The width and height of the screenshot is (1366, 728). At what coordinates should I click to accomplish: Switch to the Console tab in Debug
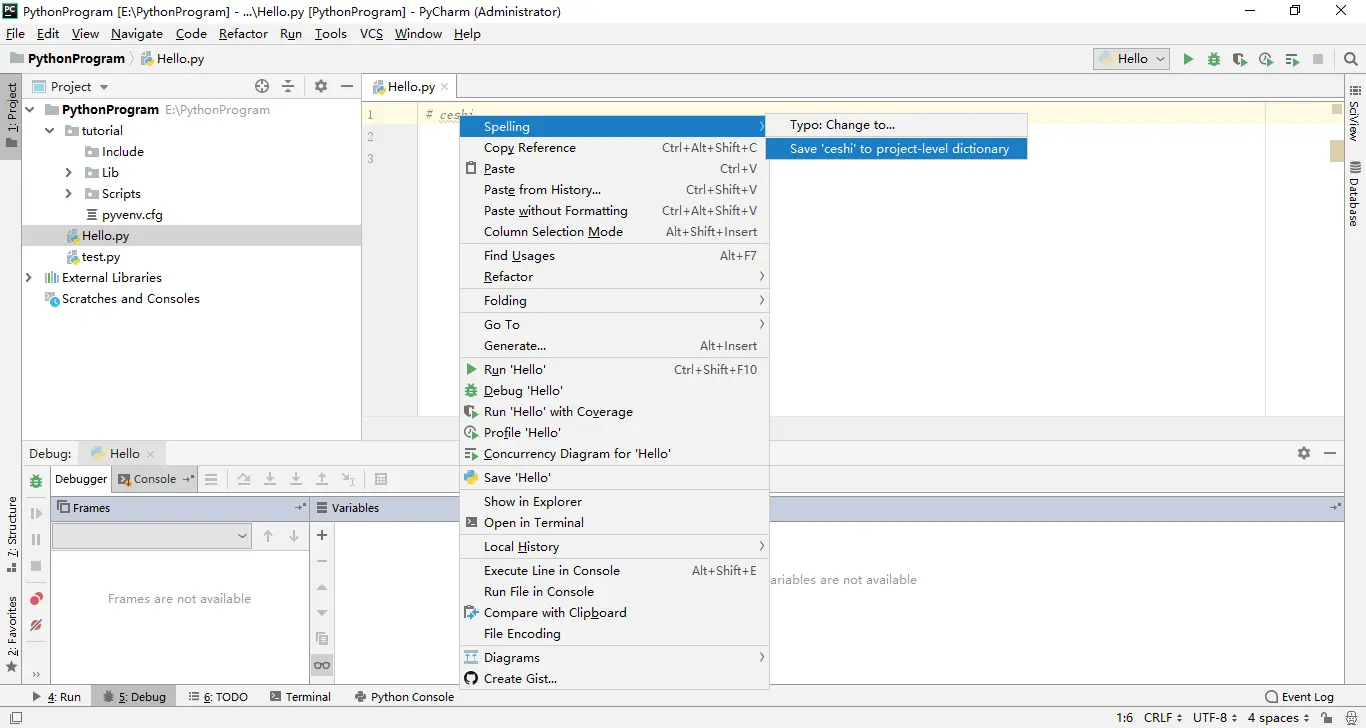(155, 479)
